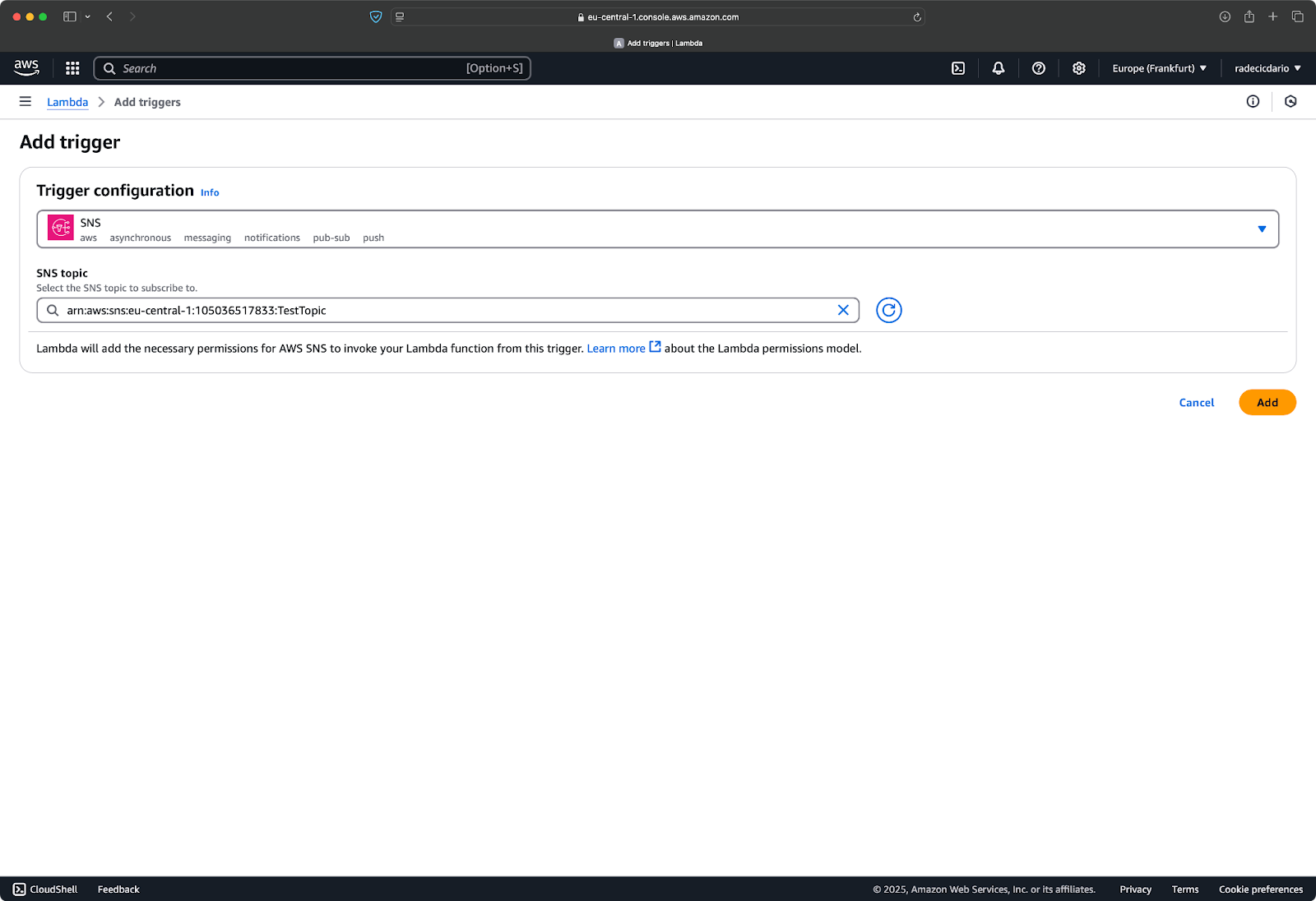Click the Add triggers breadcrumb text
1316x901 pixels.
(x=147, y=102)
